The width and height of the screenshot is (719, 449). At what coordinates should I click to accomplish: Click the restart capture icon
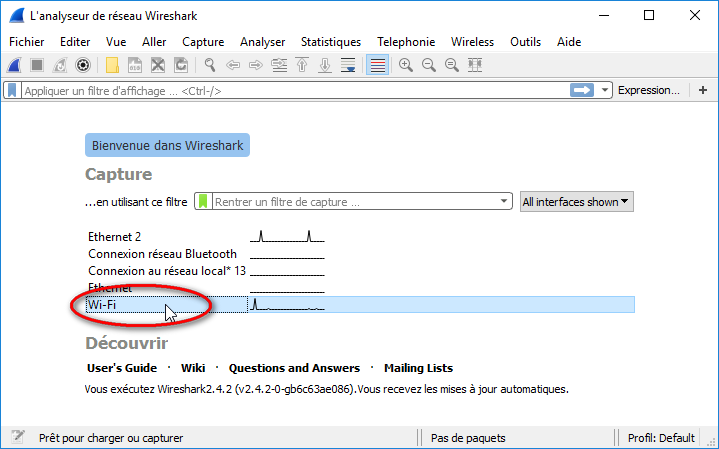(60, 65)
